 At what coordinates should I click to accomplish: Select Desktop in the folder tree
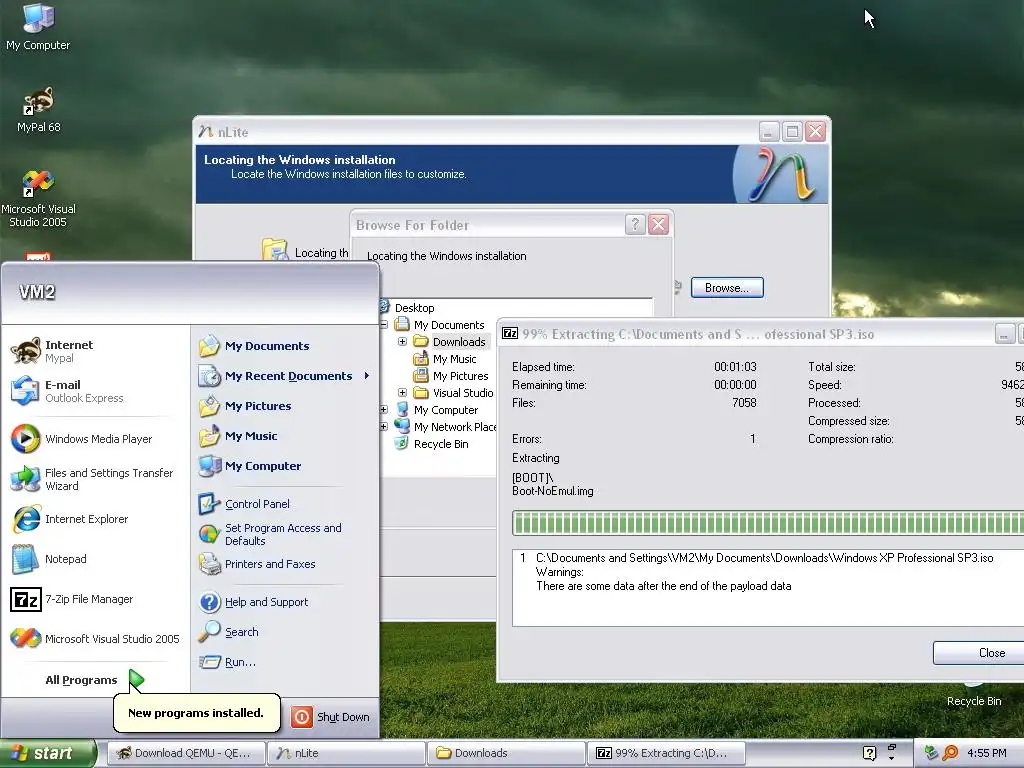(x=414, y=308)
